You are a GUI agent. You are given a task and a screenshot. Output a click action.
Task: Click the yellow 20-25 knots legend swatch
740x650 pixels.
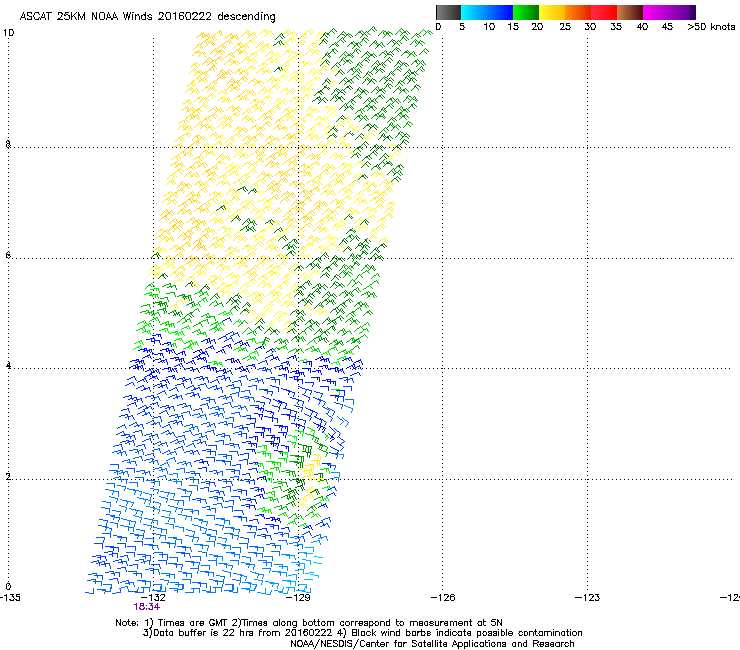(553, 12)
